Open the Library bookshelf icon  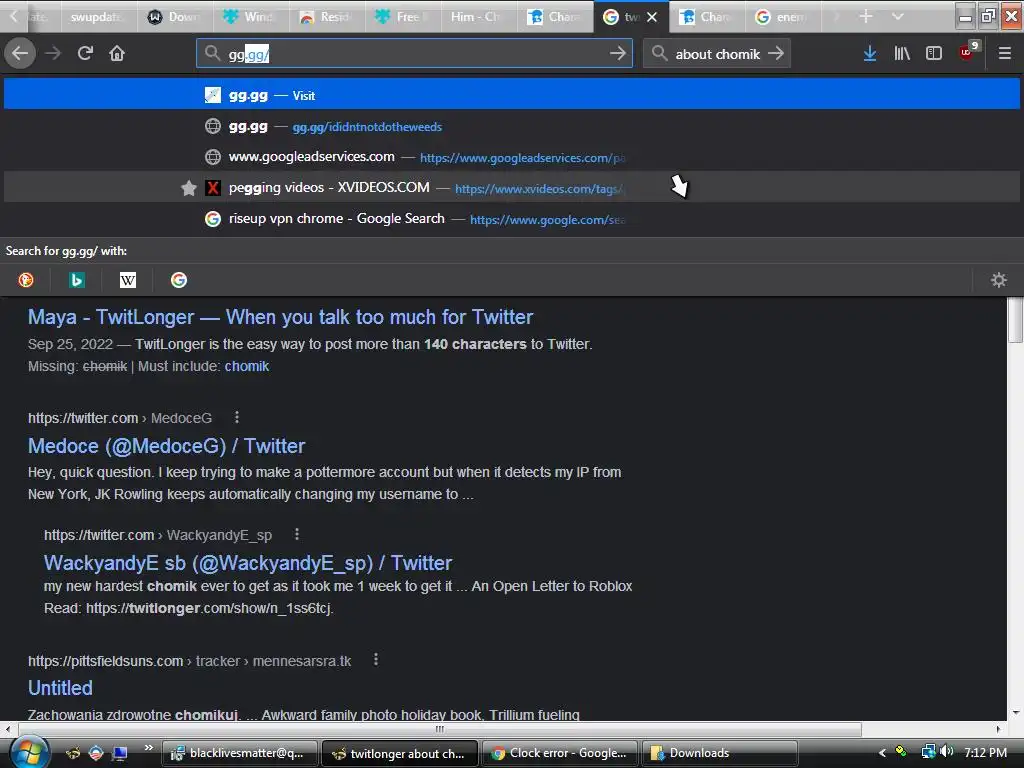point(902,54)
